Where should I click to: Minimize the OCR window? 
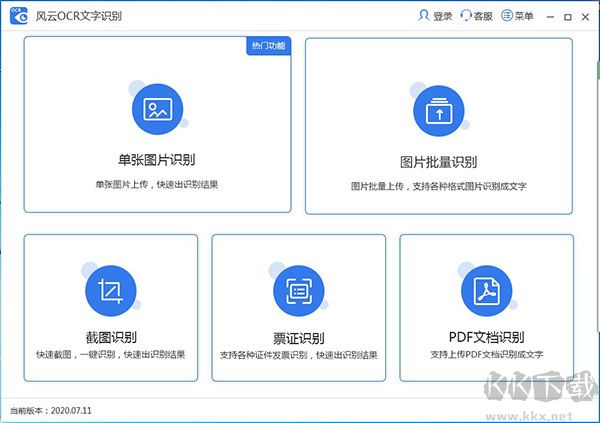(x=550, y=17)
